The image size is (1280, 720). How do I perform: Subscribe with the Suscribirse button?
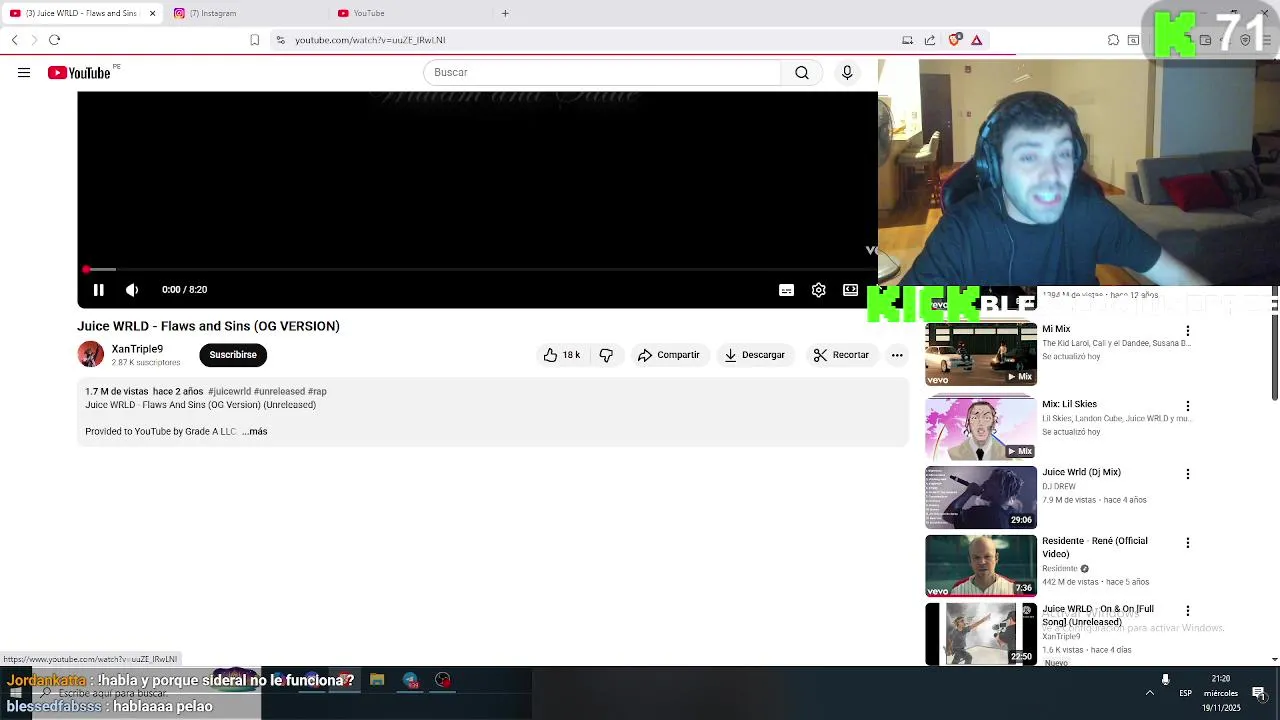click(x=233, y=355)
